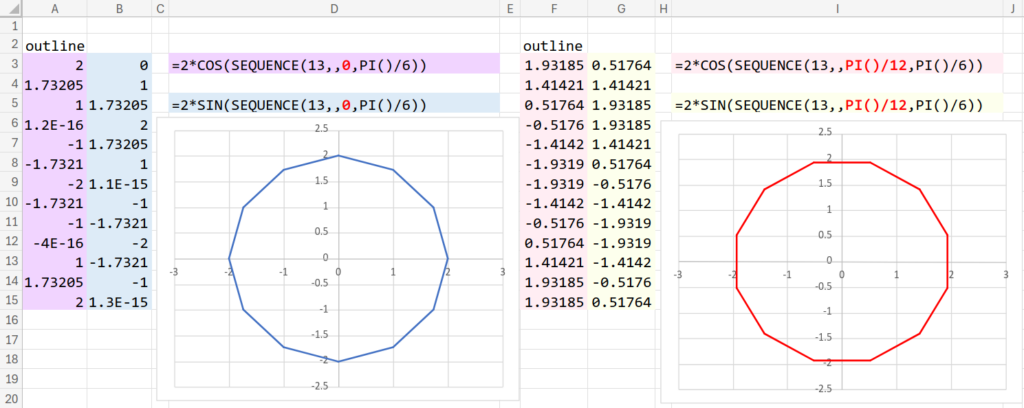
Task: Select cell A12 showing -4E-16
Action: (54, 242)
